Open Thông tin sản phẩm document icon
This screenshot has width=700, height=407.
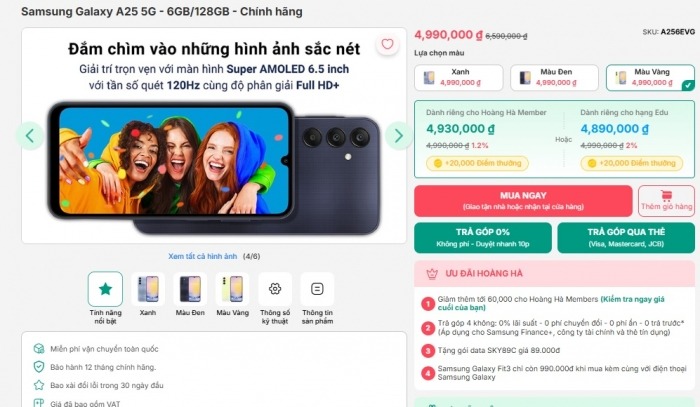[x=317, y=289]
